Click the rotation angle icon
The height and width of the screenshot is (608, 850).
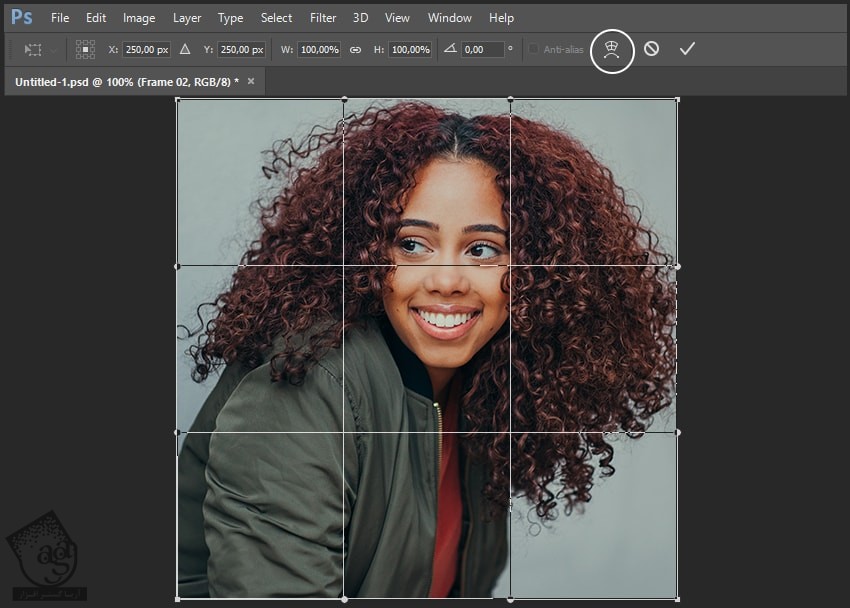coord(449,49)
